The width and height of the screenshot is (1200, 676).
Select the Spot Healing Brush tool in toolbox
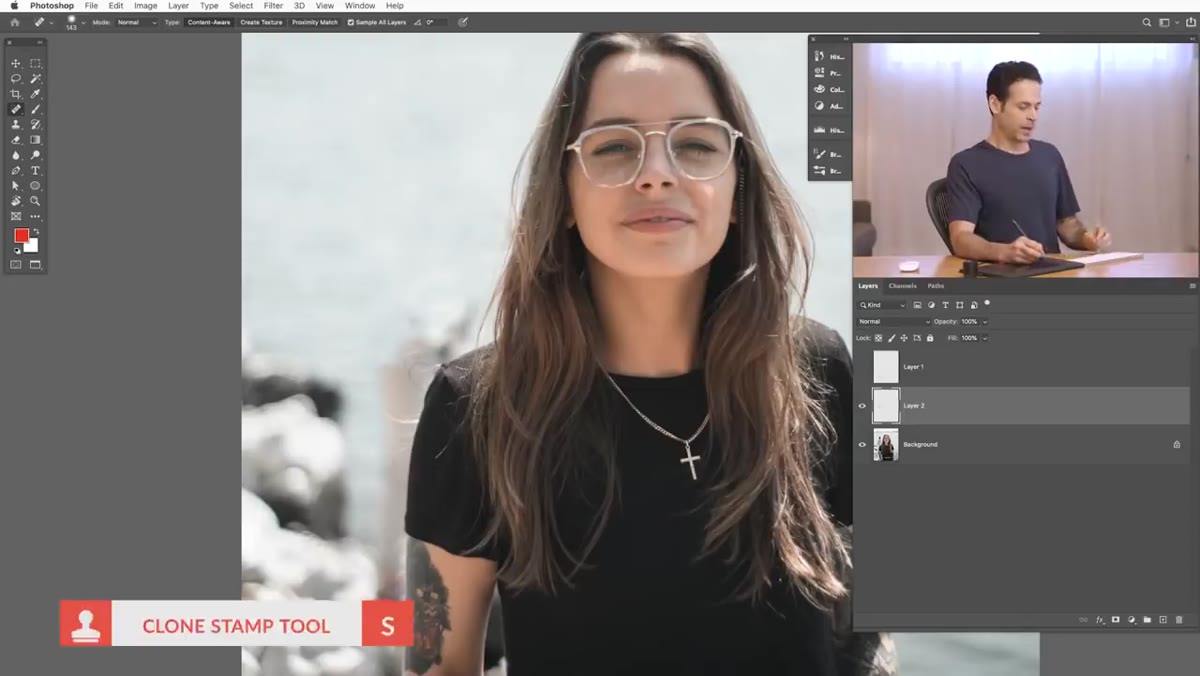pos(16,109)
